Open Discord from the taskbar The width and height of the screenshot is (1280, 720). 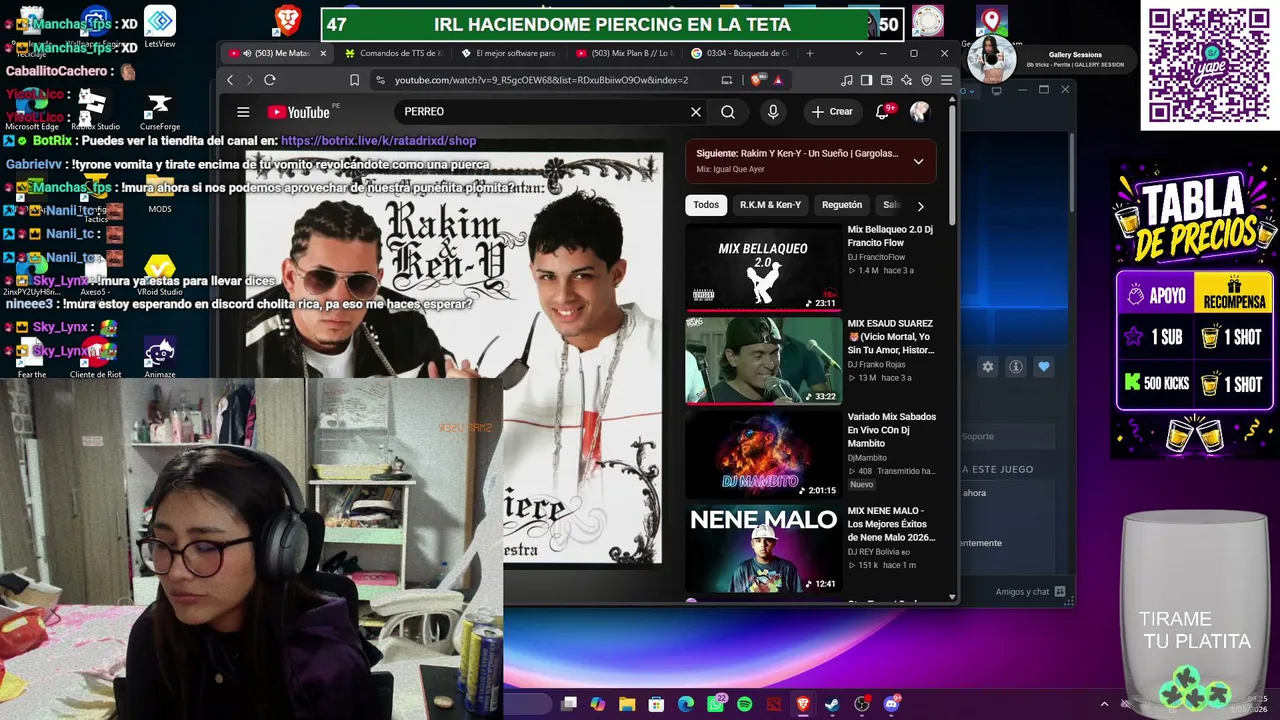pos(892,704)
